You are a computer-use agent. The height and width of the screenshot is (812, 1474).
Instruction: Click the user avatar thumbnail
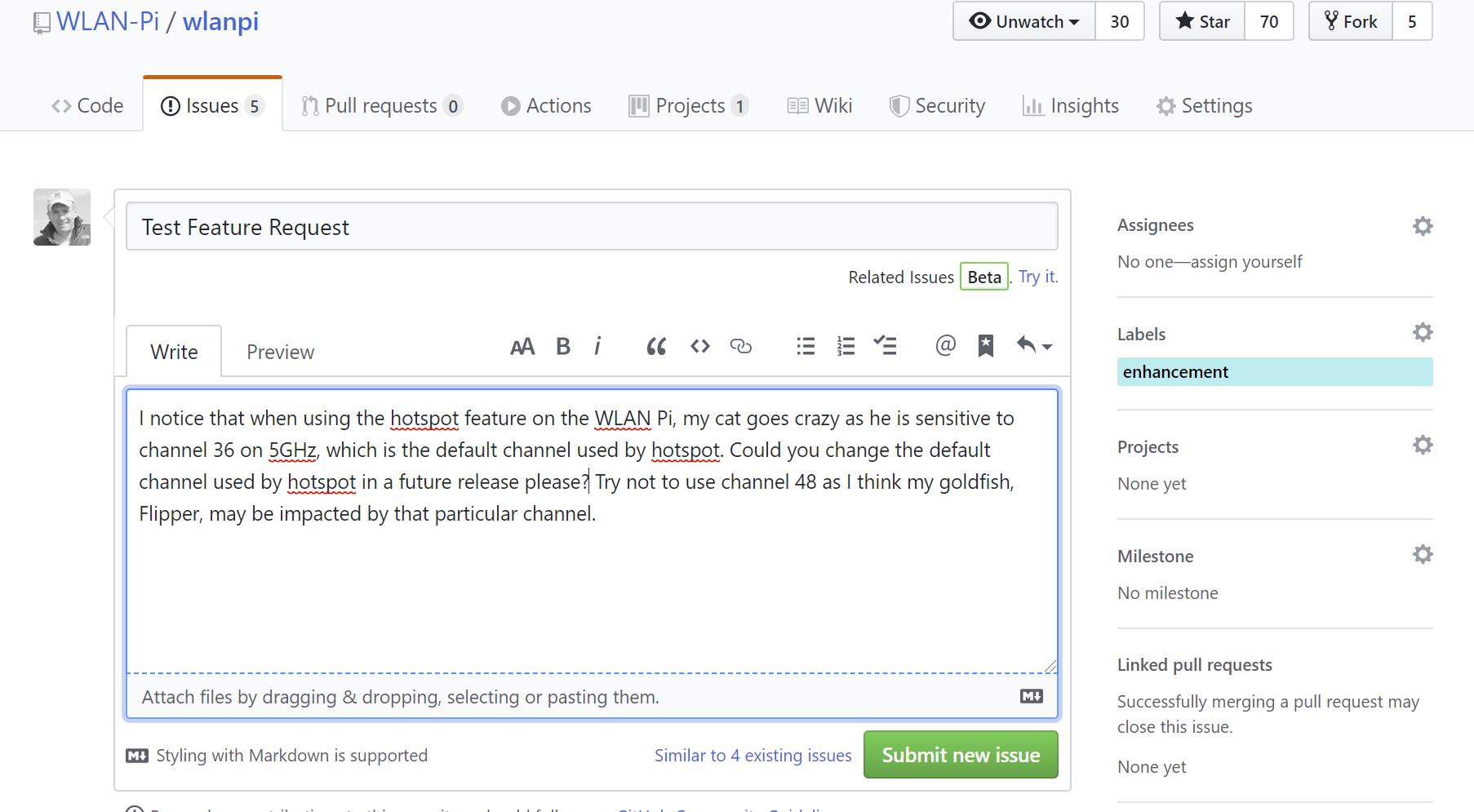click(62, 217)
